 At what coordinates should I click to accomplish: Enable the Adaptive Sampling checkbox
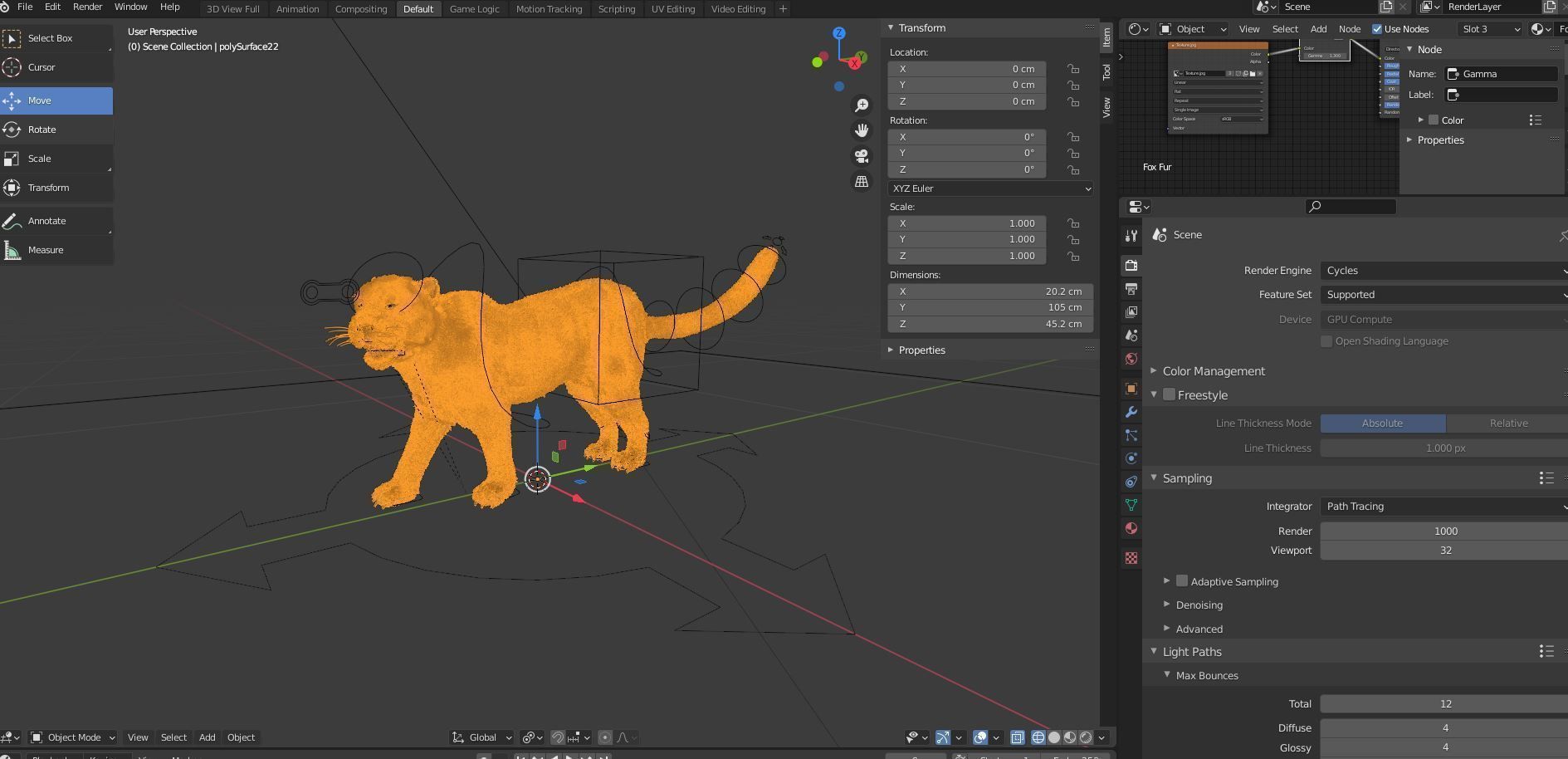(1182, 580)
